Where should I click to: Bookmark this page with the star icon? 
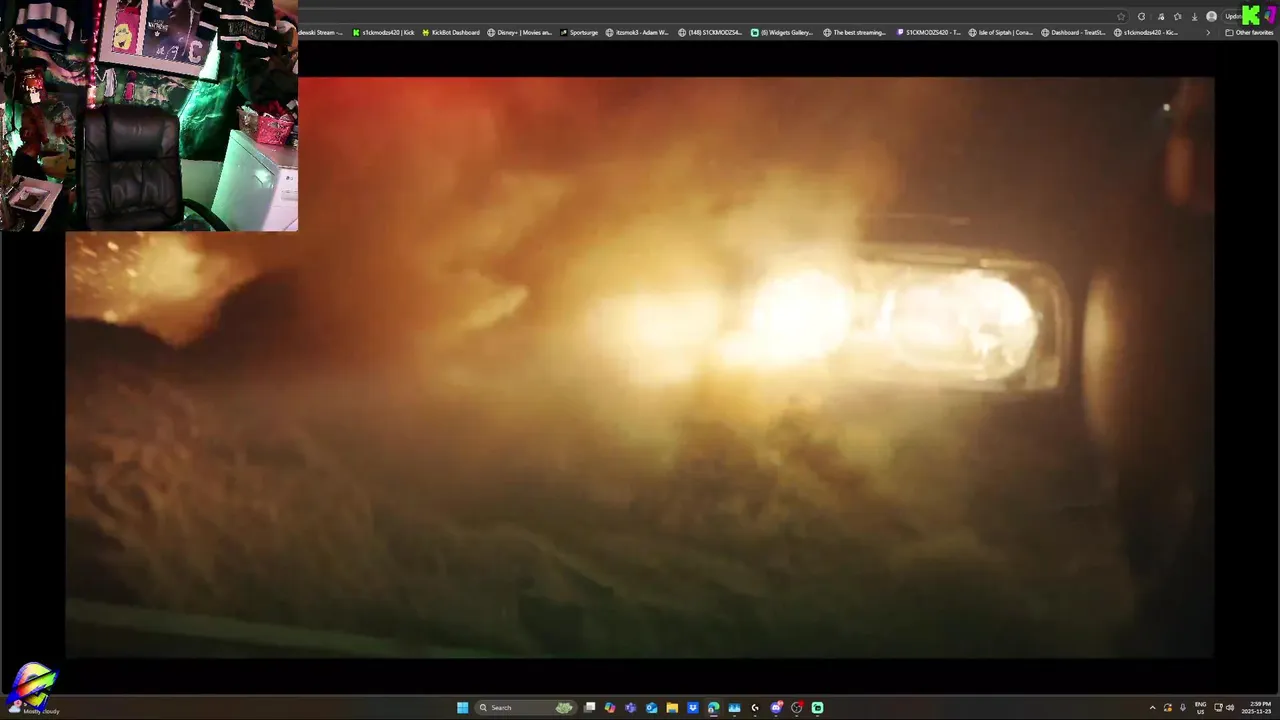click(x=1121, y=16)
